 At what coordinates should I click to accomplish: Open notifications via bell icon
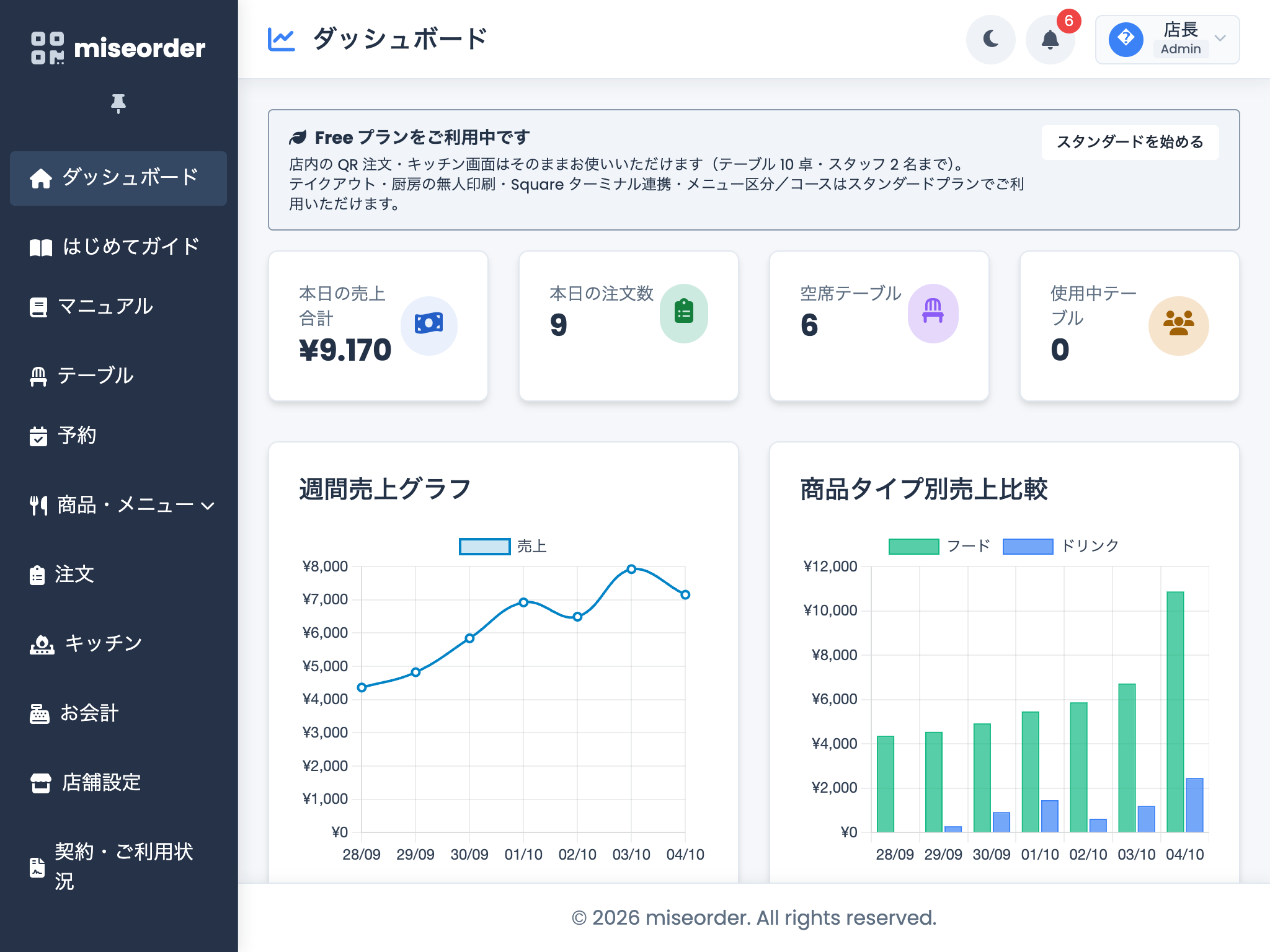[1050, 40]
